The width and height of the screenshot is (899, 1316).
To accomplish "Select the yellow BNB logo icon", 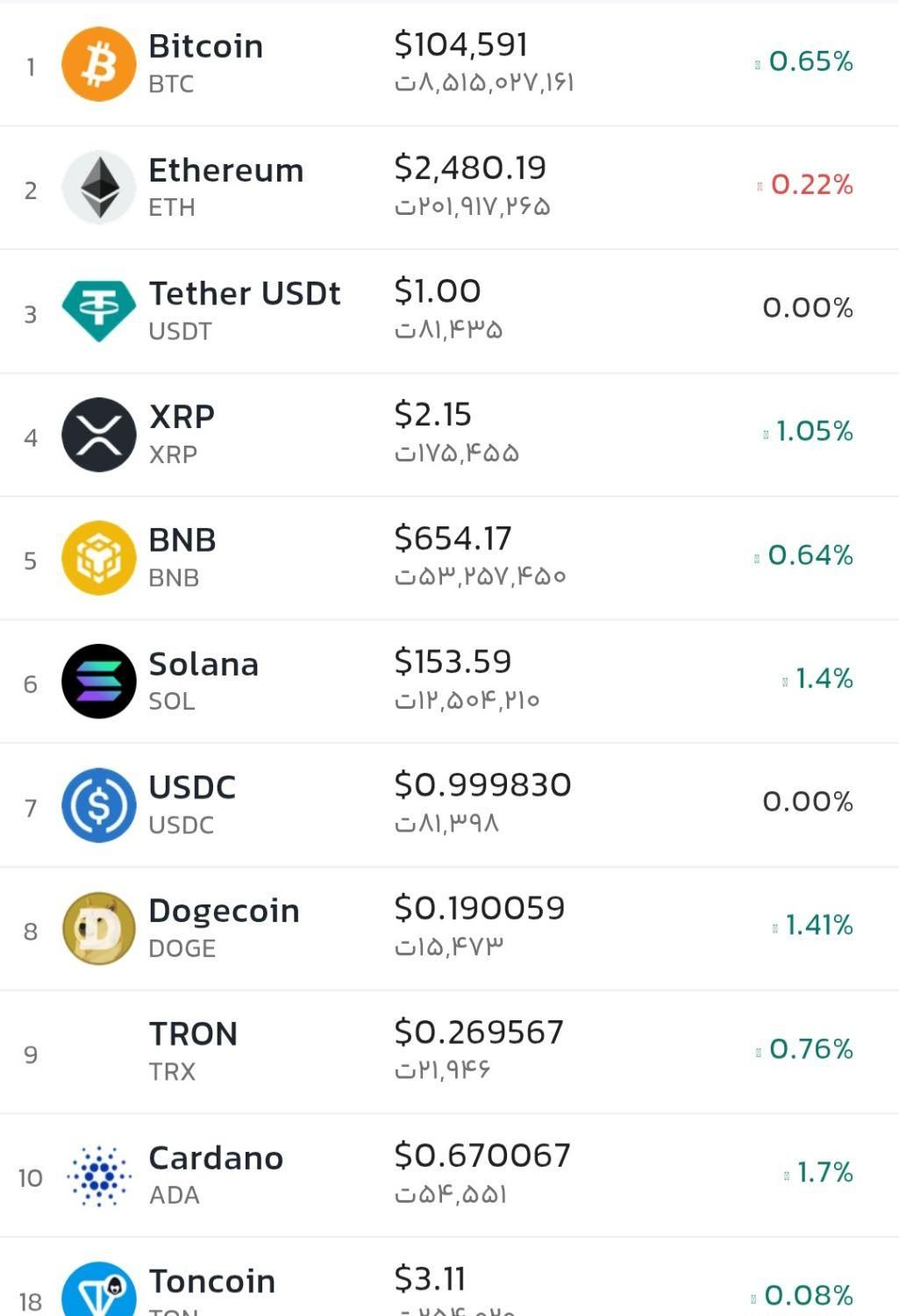I will pyautogui.click(x=99, y=558).
